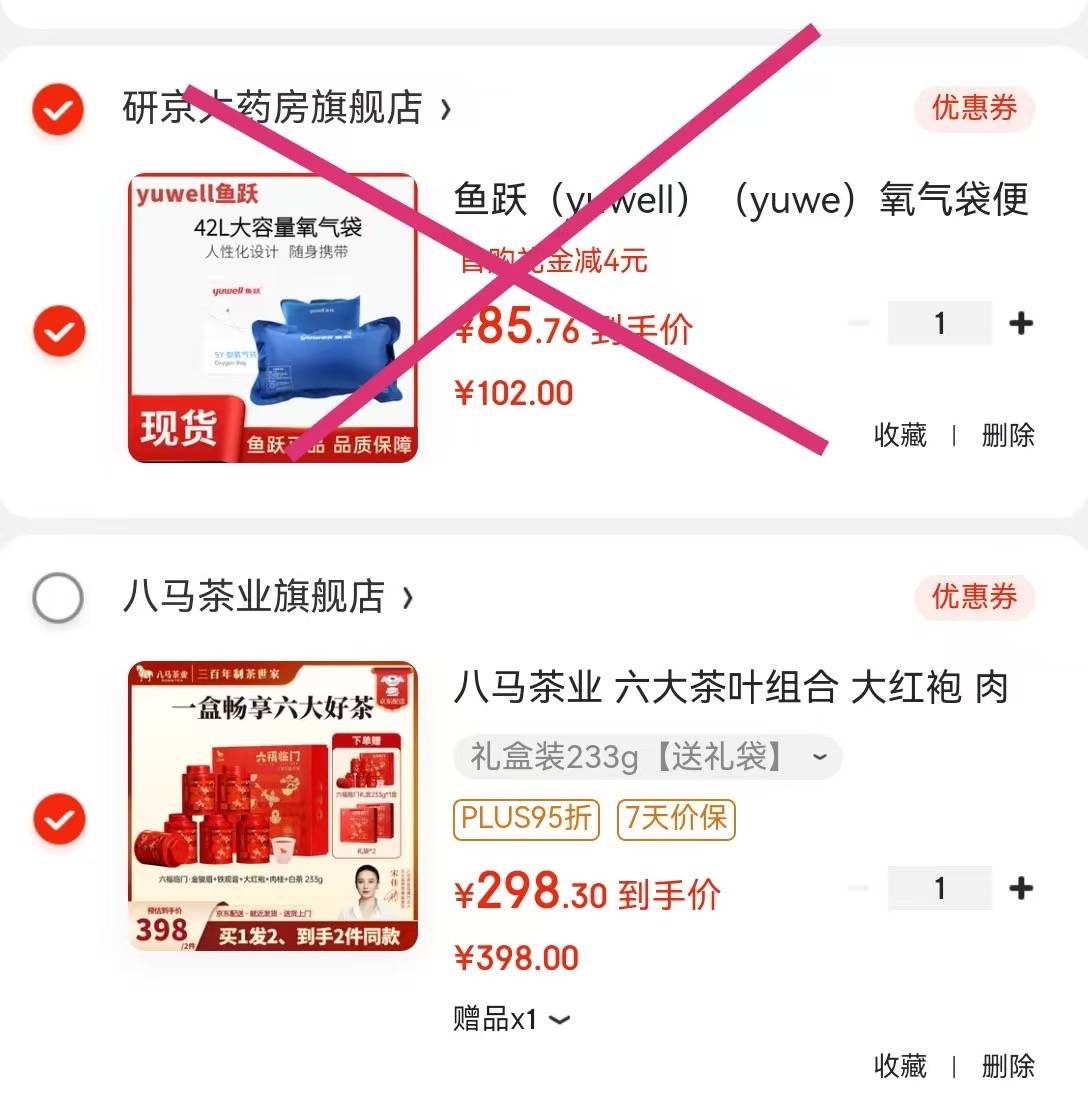Viewport: 1088px width, 1099px height.
Task: Open 八马茶业旗舰店 store page via chevron
Action: (407, 598)
